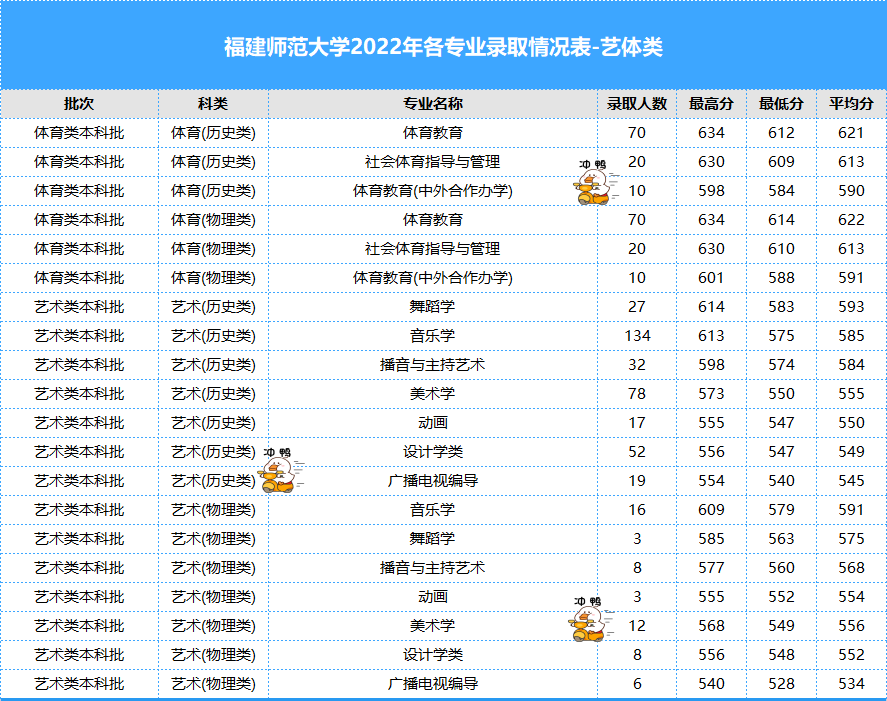
Task: Select 设计学类 in the 艺术(物理类) row
Action: point(433,655)
